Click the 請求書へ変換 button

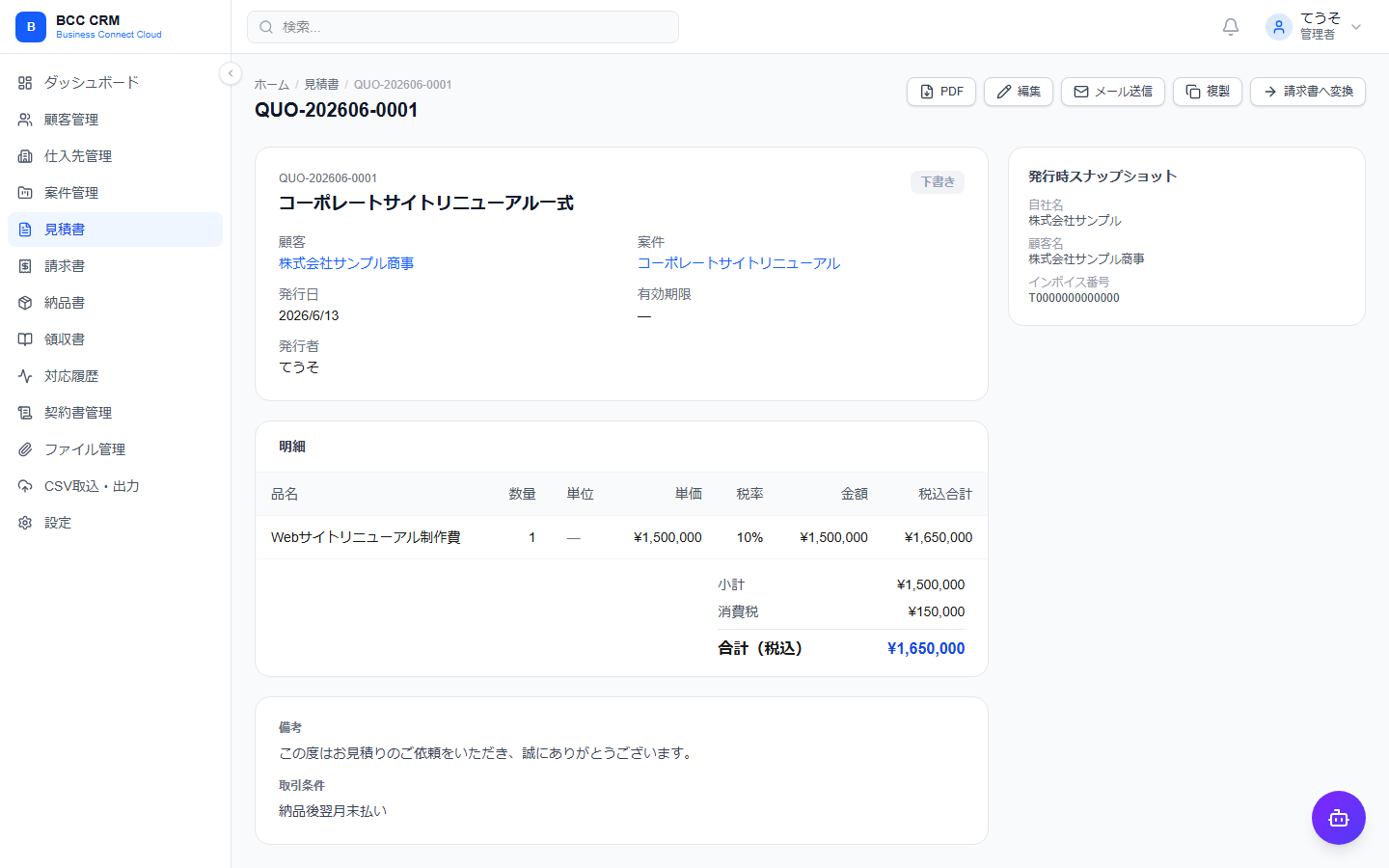[x=1308, y=92]
